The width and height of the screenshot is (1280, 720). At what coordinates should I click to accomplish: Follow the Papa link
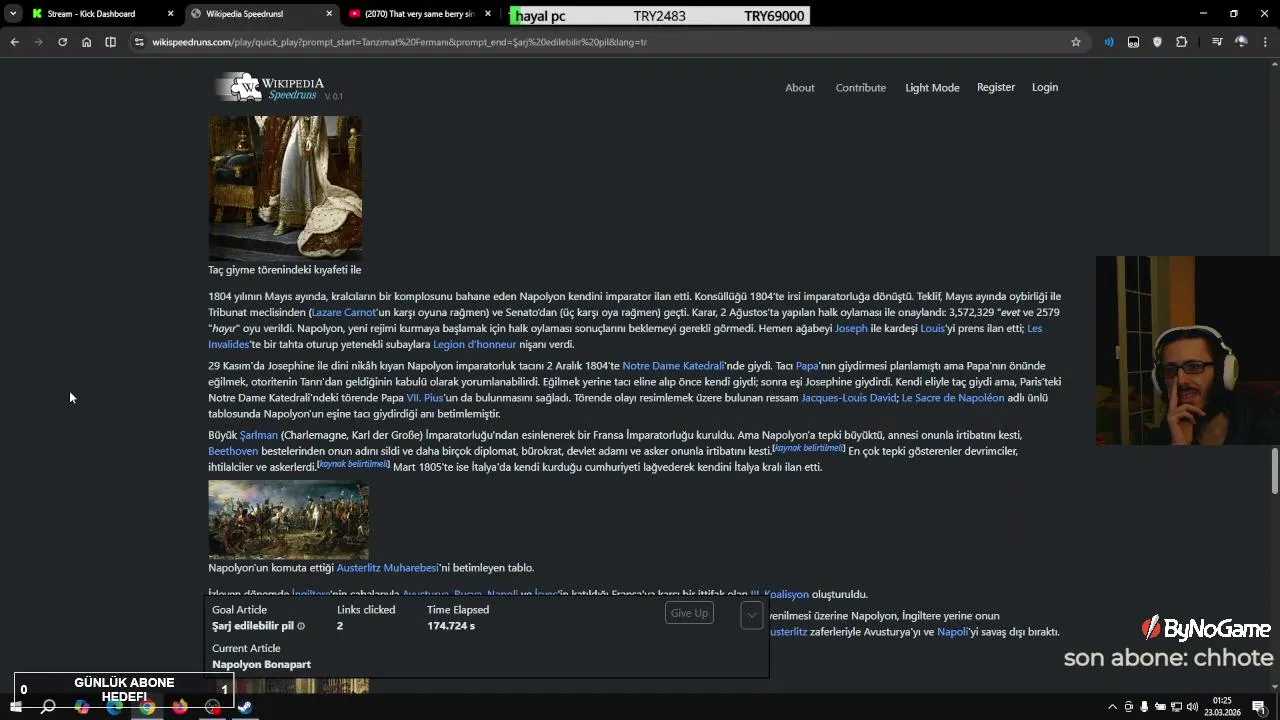[807, 366]
